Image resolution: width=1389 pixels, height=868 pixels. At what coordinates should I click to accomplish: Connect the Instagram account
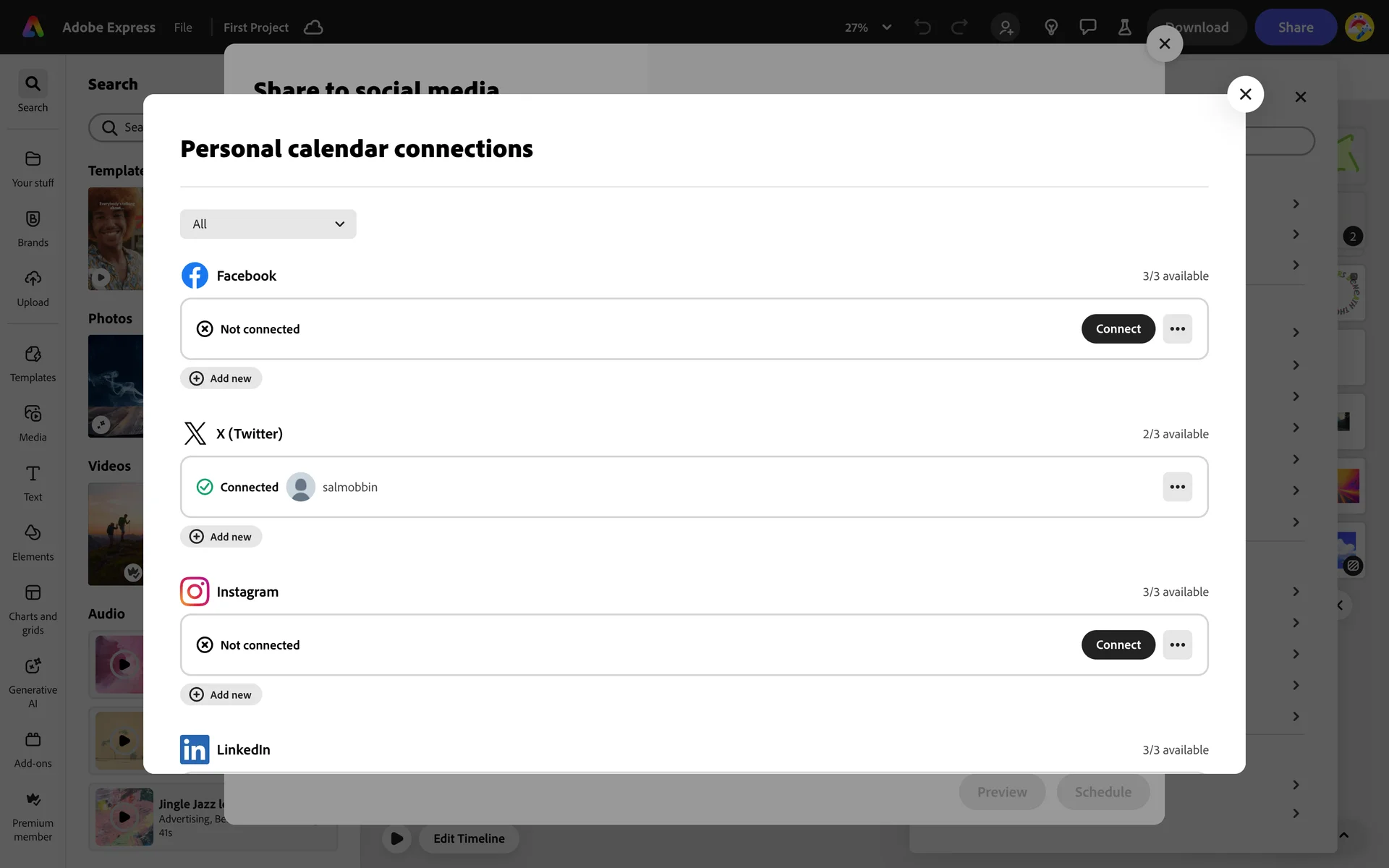1118,645
